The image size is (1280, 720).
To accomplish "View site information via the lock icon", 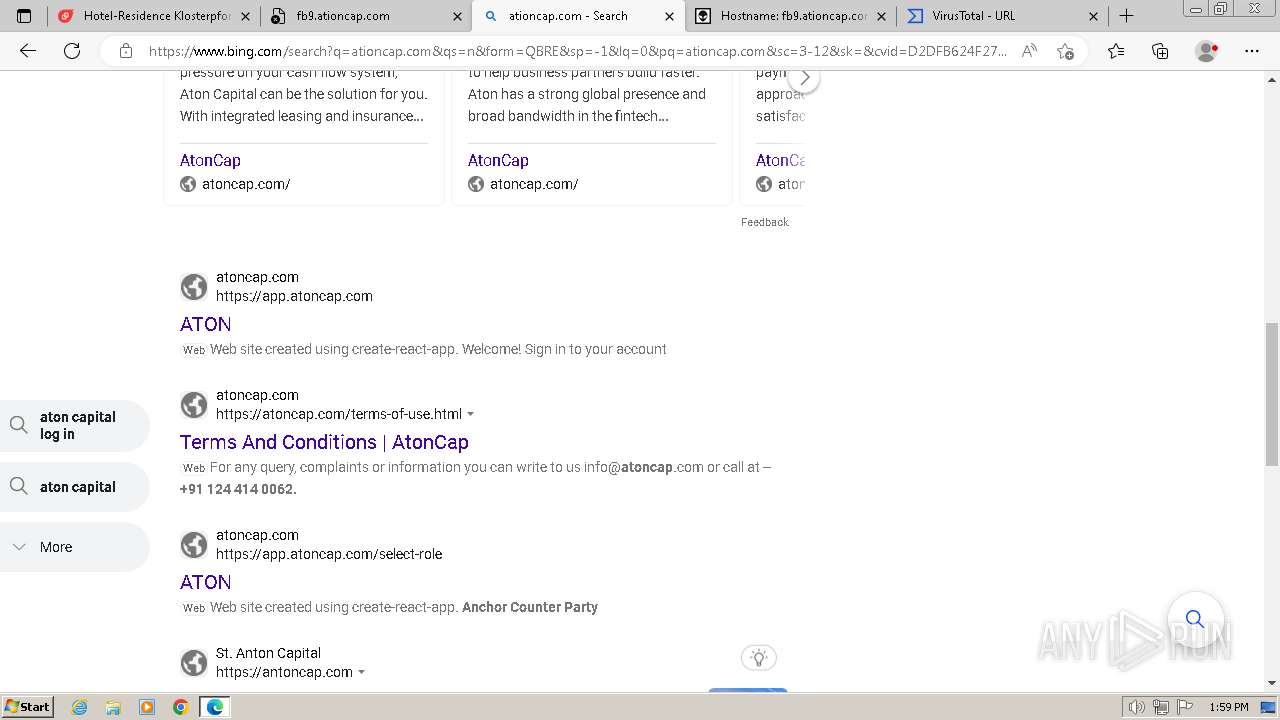I will tap(126, 51).
